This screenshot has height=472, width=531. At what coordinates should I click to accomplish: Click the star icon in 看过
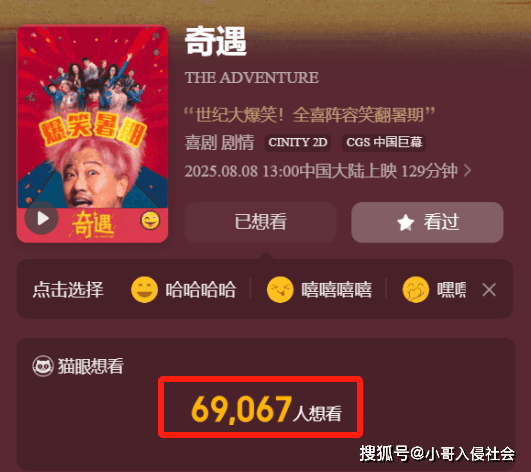click(405, 223)
